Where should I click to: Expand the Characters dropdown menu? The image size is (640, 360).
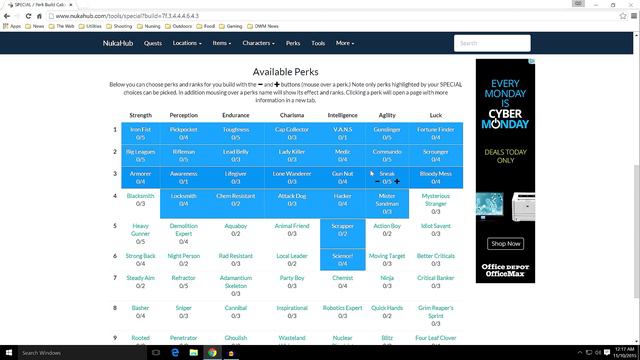point(258,43)
